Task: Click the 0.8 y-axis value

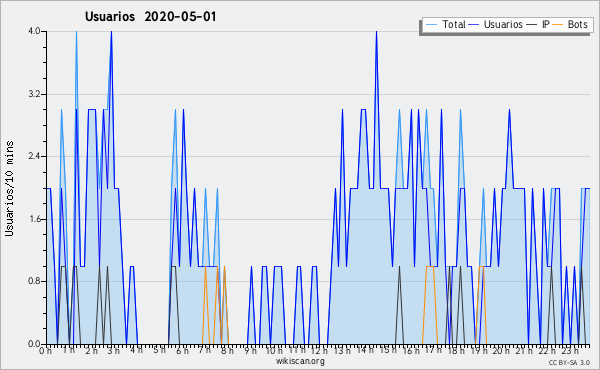Action: pyautogui.click(x=34, y=281)
